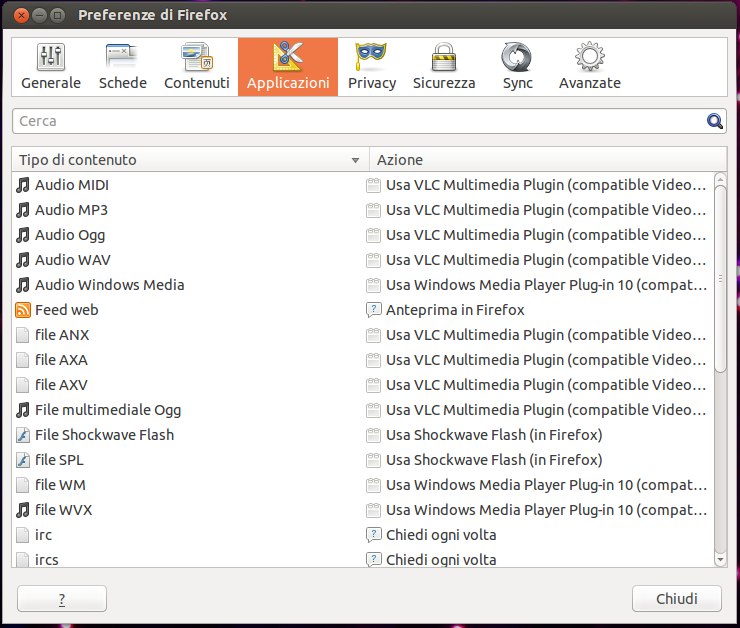The height and width of the screenshot is (628, 740).
Task: Open help with the ? button
Action: 62,599
